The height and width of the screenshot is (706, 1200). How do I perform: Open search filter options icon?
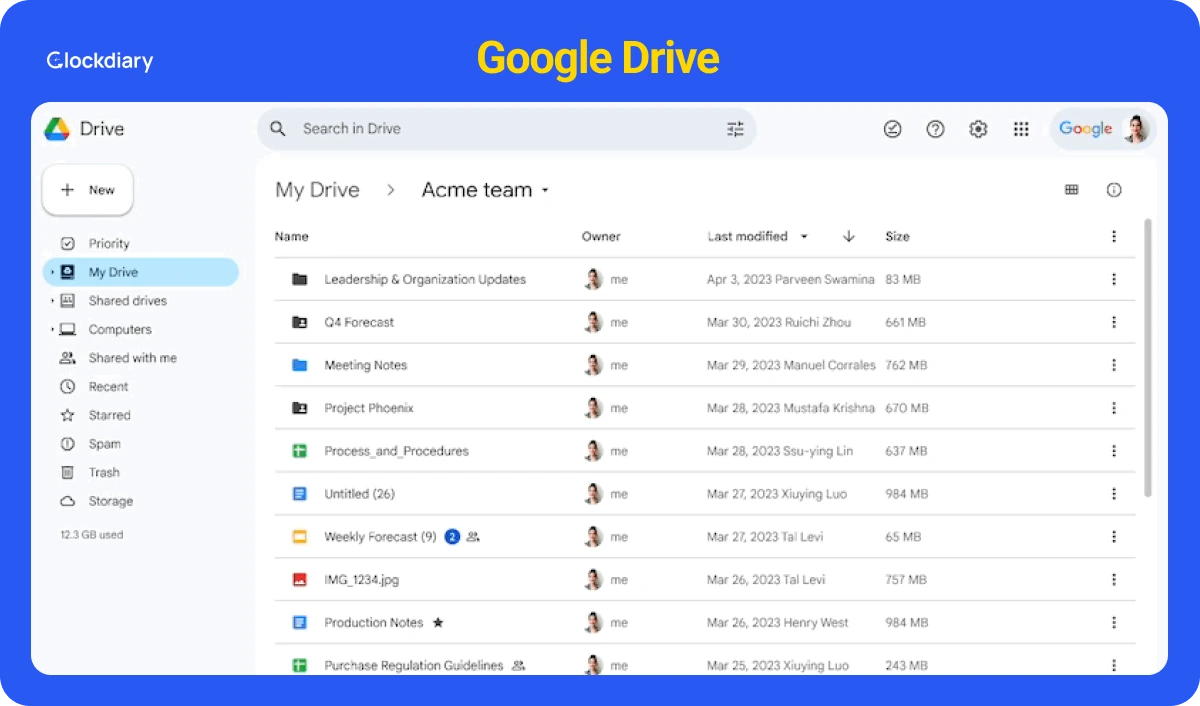point(735,129)
